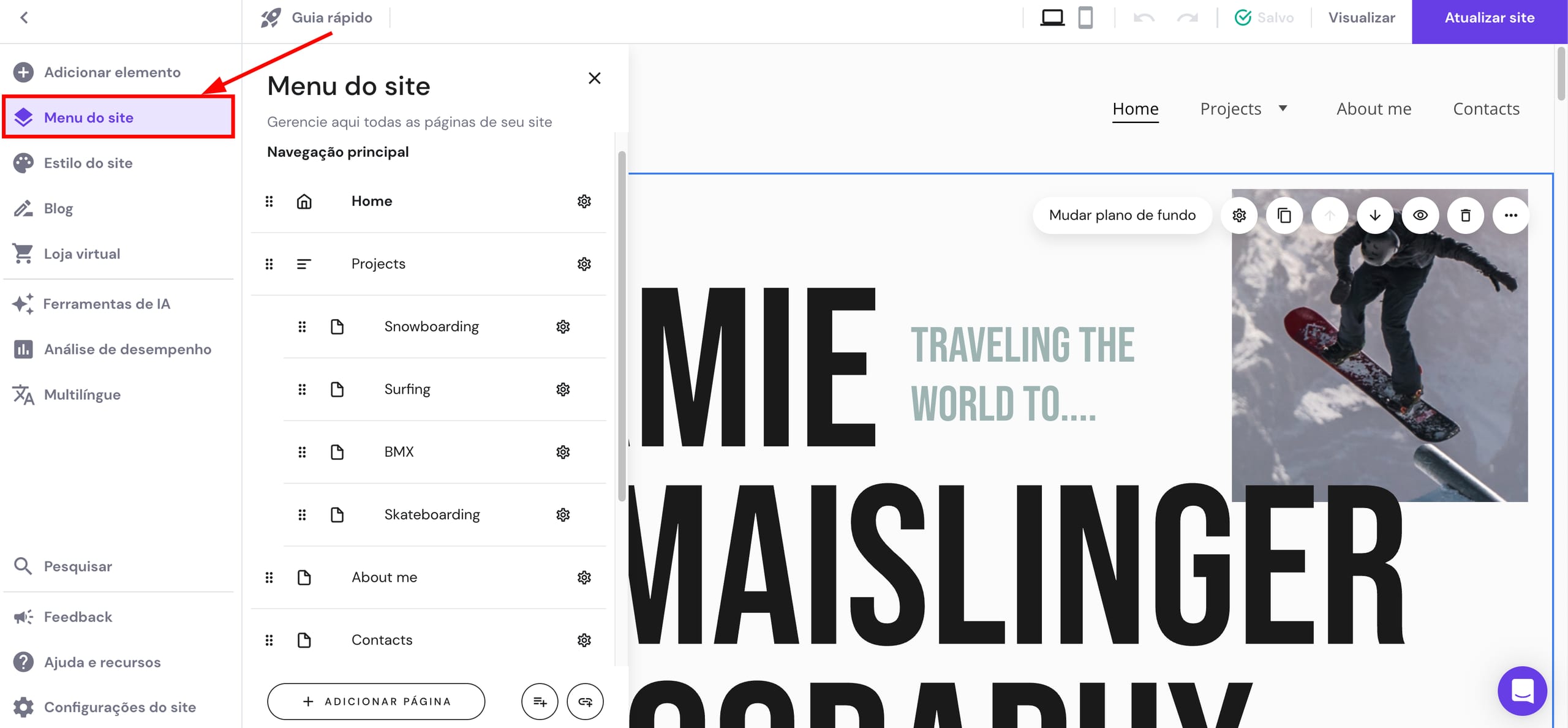Duplicate the section with copy icon
This screenshot has height=728, width=1568.
pos(1284,215)
